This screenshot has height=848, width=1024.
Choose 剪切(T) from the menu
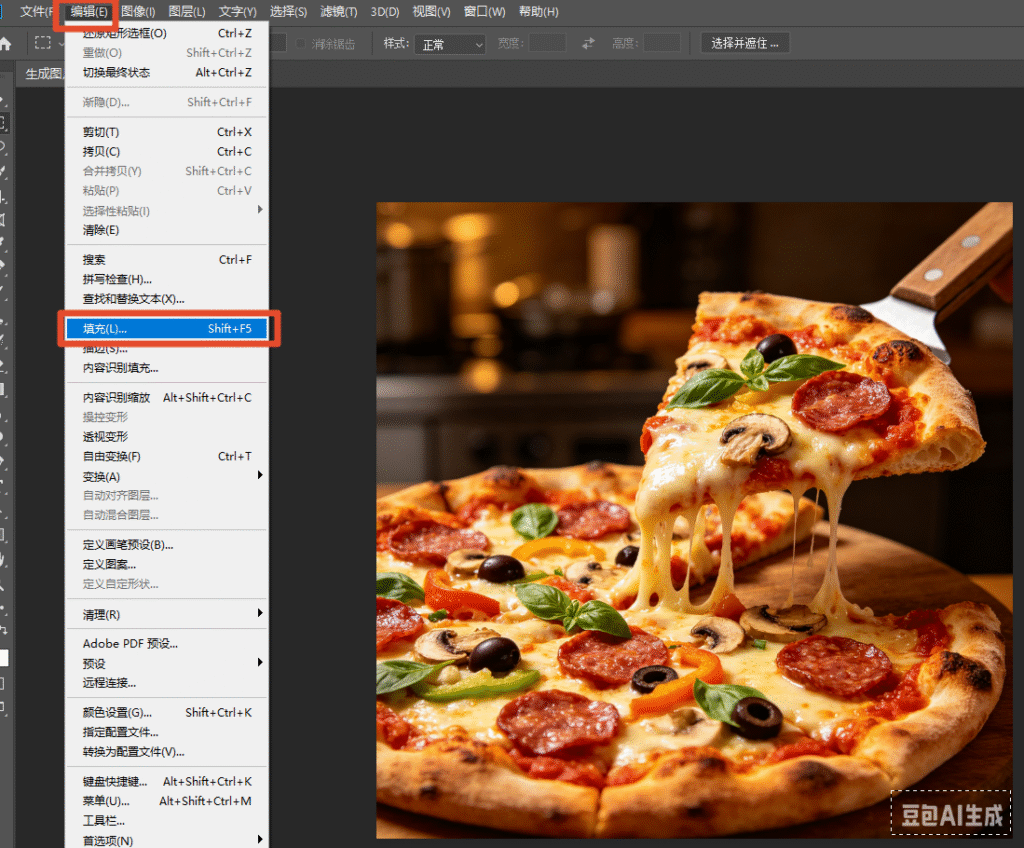pyautogui.click(x=167, y=132)
